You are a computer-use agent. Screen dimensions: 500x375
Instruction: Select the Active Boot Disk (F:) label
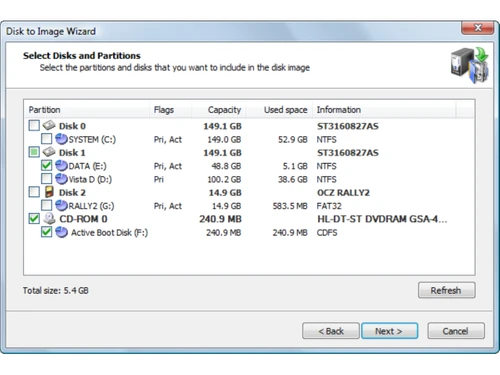coord(109,233)
